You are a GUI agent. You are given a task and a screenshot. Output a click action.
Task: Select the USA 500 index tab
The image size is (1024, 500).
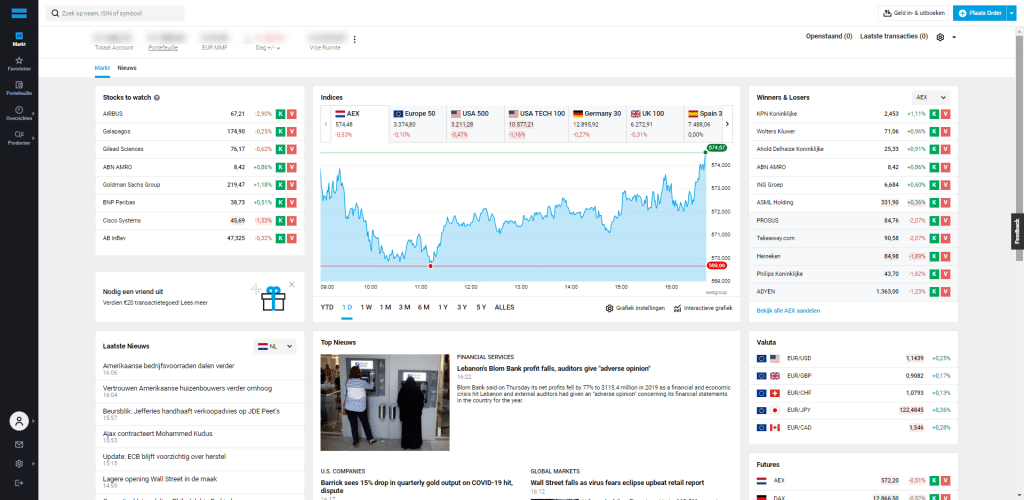475,123
